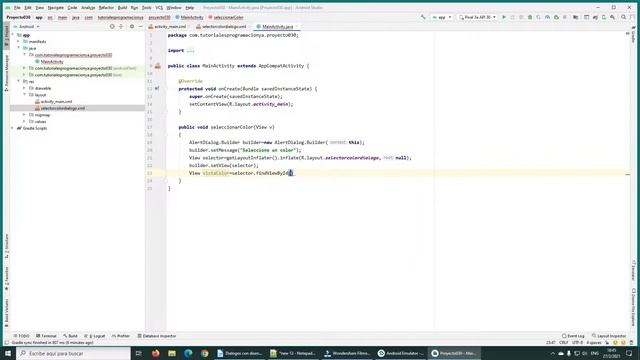The image size is (640, 360).
Task: Open Google Chrome from the taskbar
Action: click(204, 353)
